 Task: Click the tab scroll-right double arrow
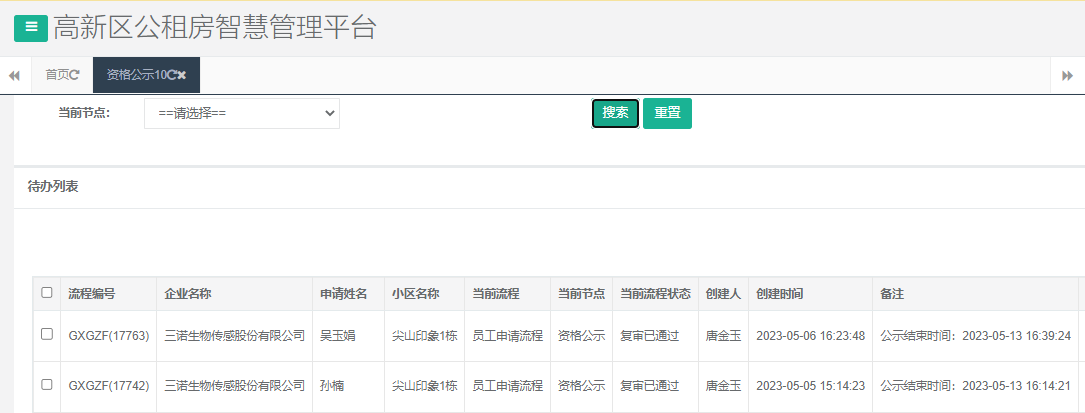pos(1067,75)
